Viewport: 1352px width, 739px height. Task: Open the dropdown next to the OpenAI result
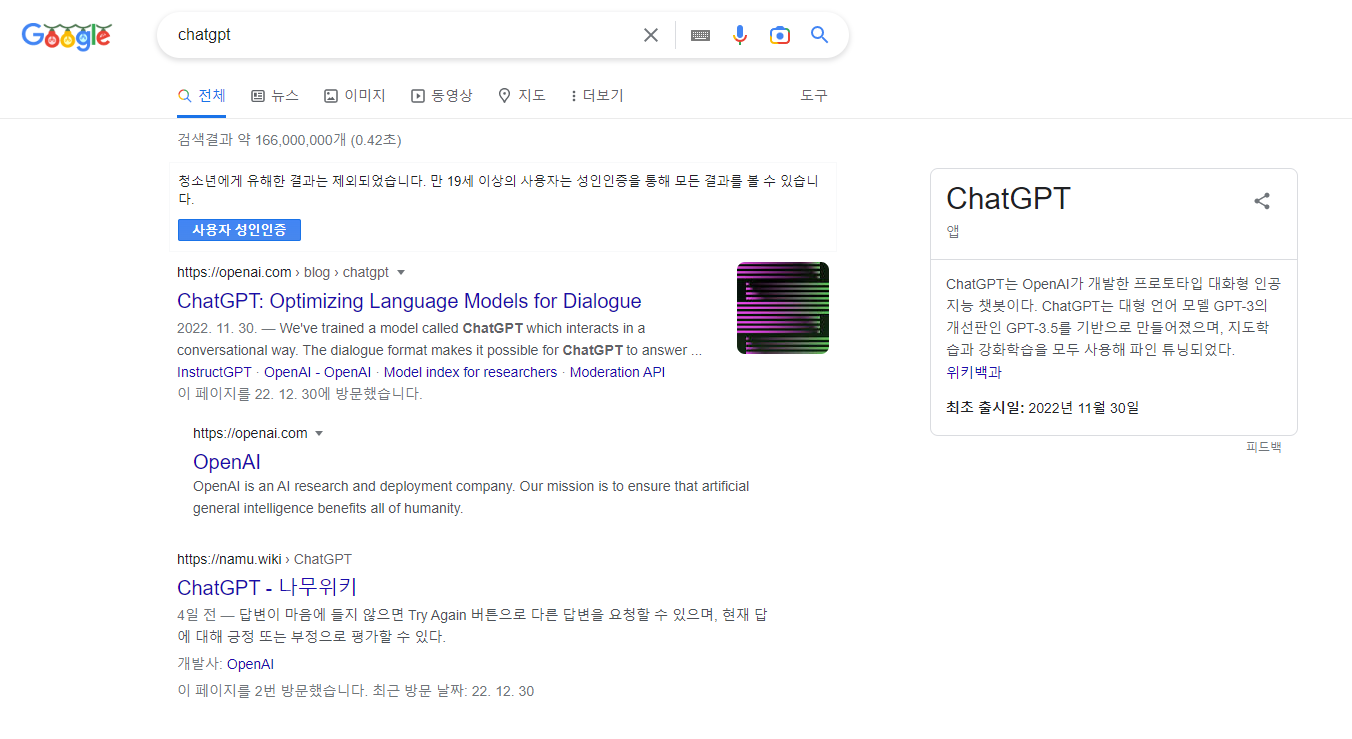pyautogui.click(x=319, y=432)
